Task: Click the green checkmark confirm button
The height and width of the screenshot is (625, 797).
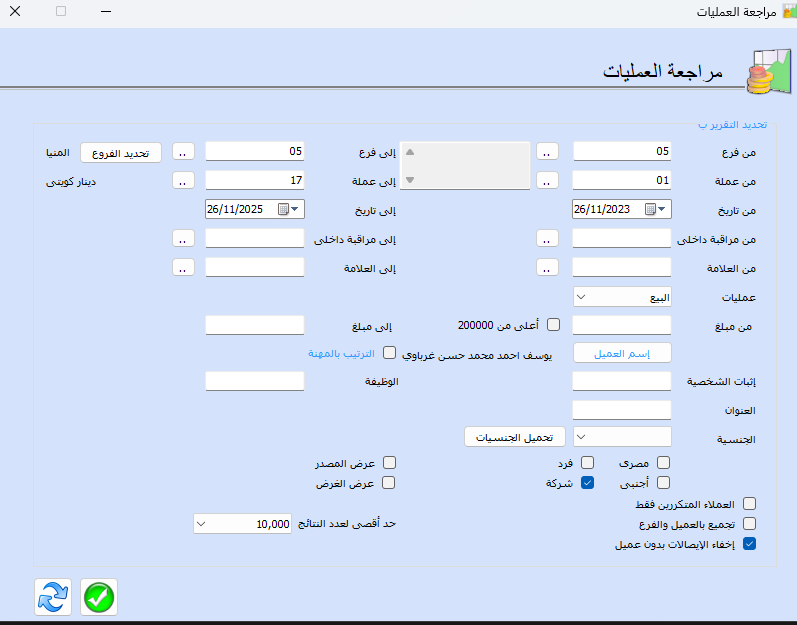Action: tap(99, 597)
